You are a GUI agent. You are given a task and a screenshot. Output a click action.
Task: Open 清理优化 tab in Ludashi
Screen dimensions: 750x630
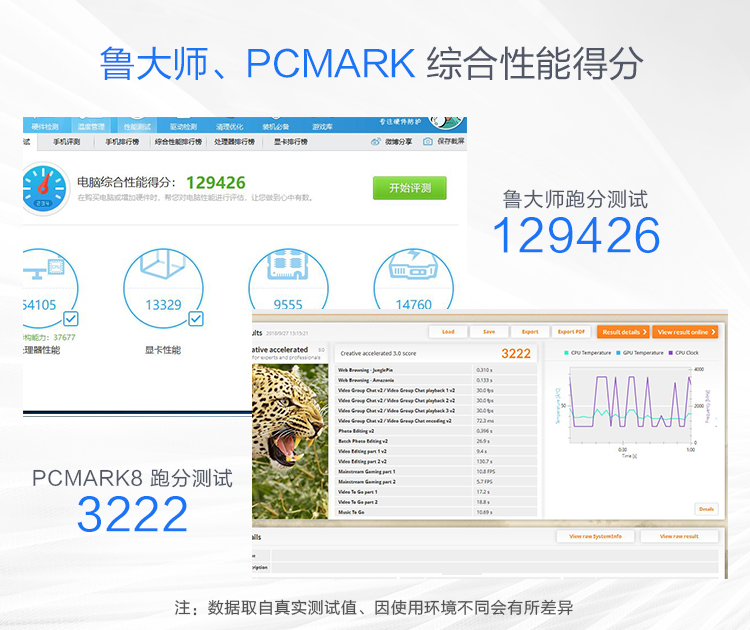coord(230,127)
